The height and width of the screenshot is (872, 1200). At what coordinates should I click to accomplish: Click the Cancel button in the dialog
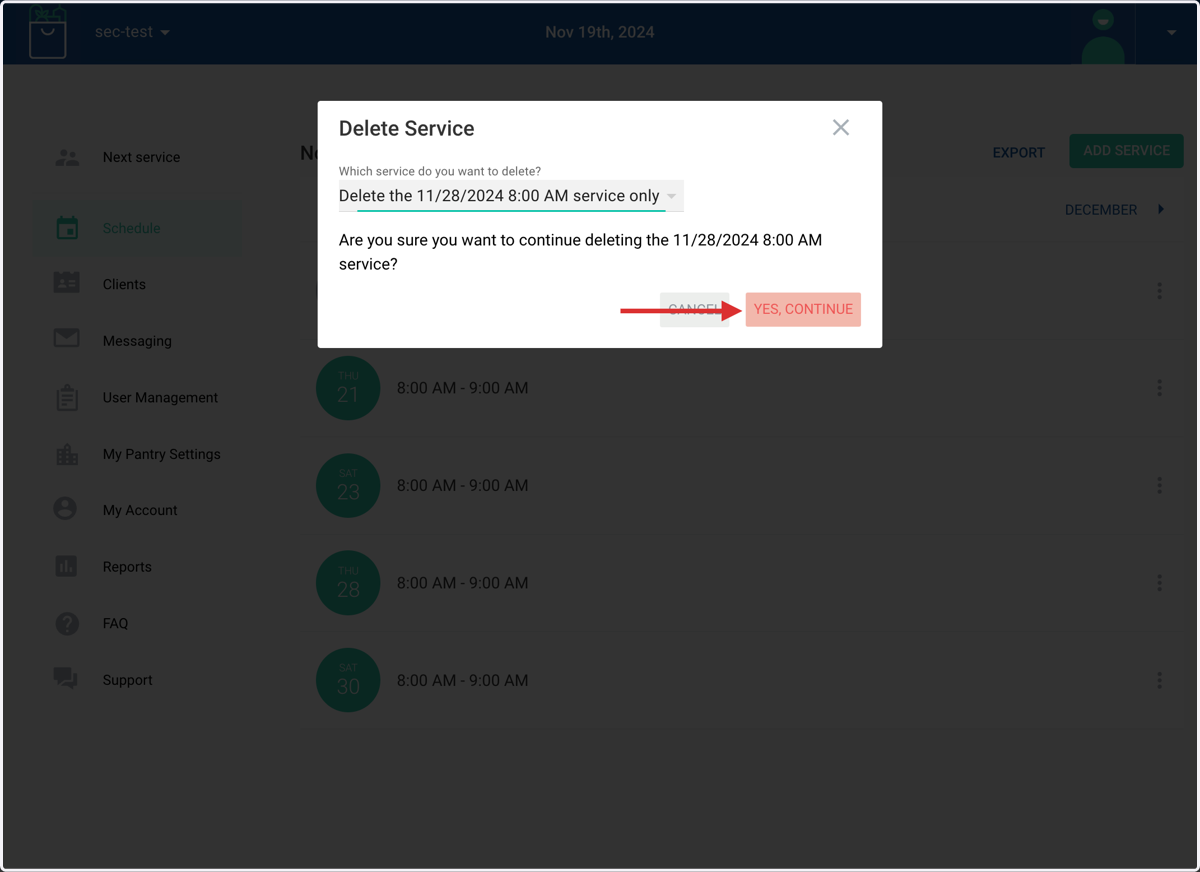click(x=694, y=309)
